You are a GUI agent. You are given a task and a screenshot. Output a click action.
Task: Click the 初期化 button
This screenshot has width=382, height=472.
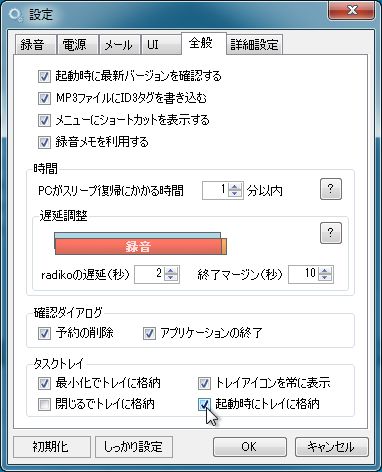51,447
